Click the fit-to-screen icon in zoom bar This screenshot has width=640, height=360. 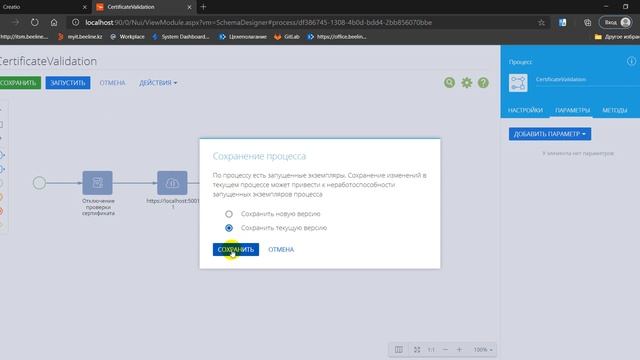[417, 350]
